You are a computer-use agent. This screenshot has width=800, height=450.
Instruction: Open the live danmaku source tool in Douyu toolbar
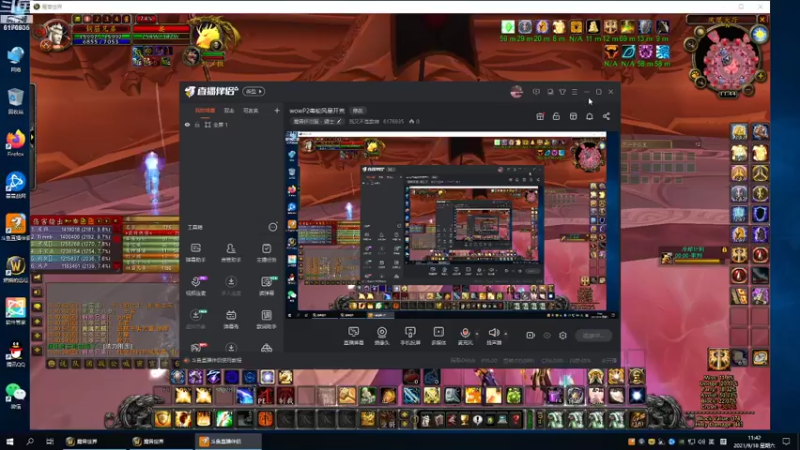[353, 336]
